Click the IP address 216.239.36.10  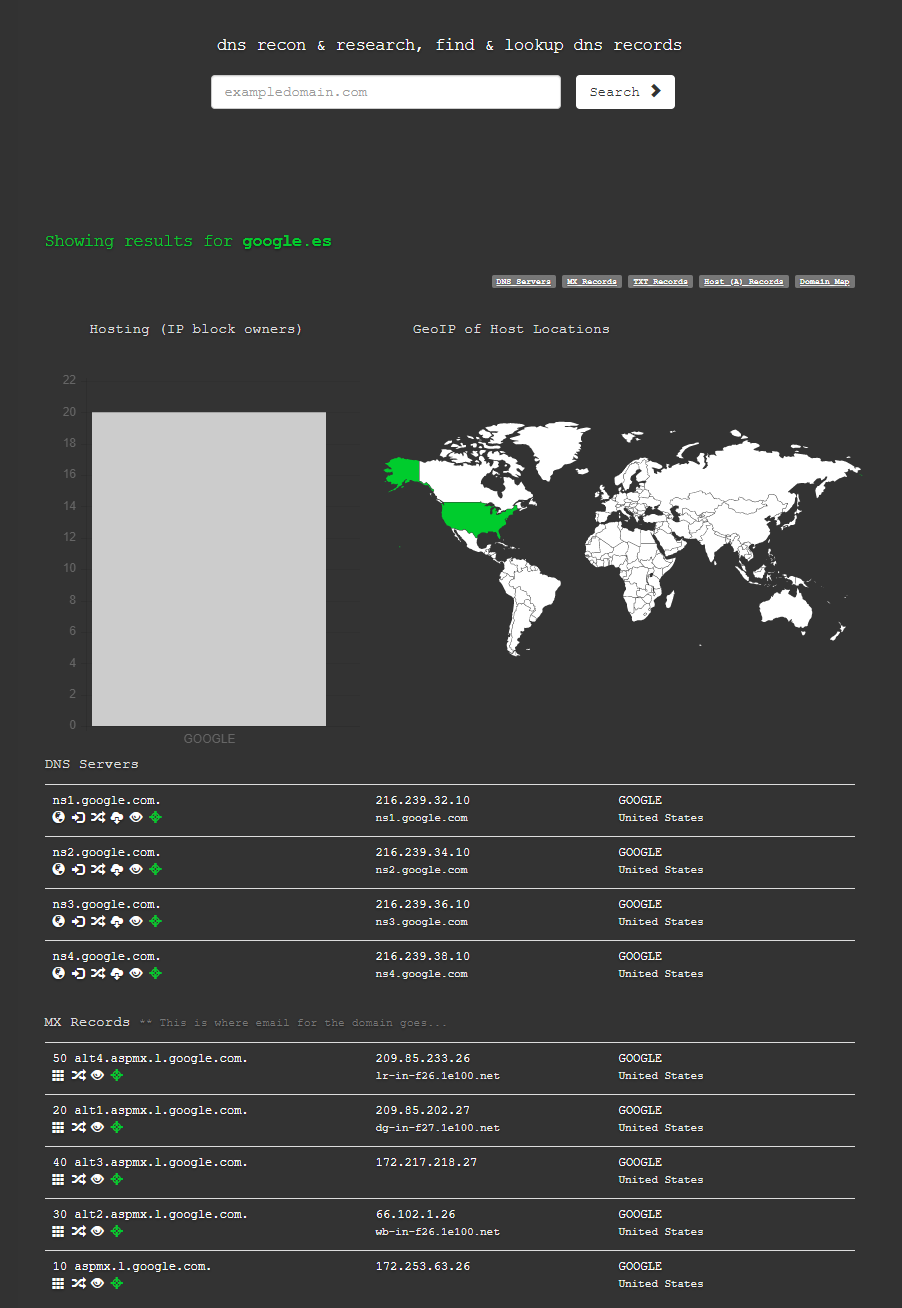click(422, 904)
